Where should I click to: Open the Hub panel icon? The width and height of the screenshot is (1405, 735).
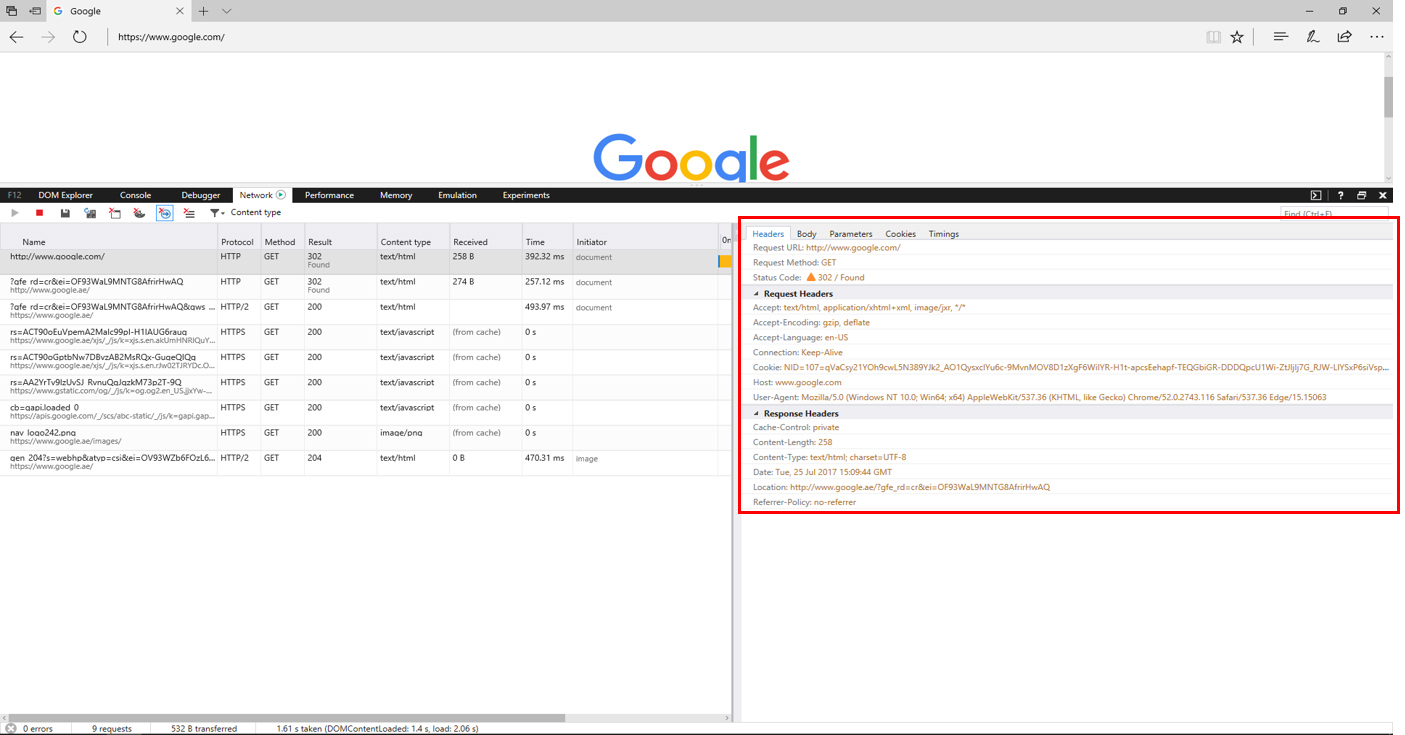1280,37
